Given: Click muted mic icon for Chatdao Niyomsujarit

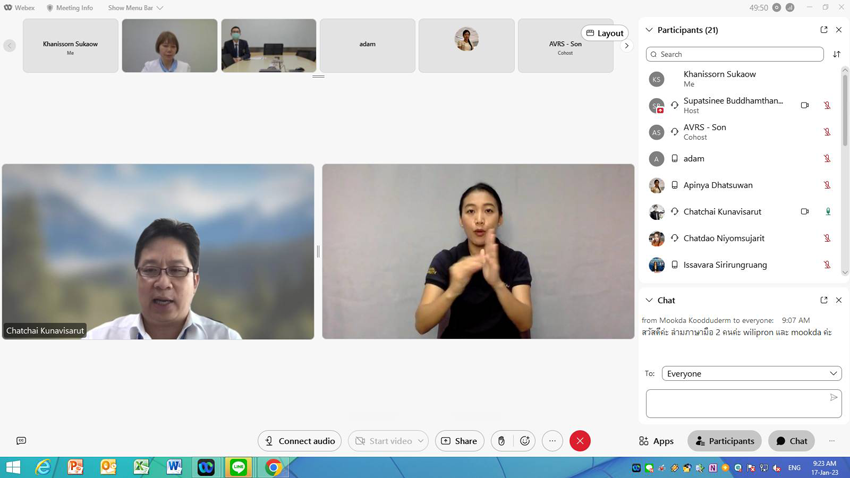Looking at the screenshot, I should [827, 238].
